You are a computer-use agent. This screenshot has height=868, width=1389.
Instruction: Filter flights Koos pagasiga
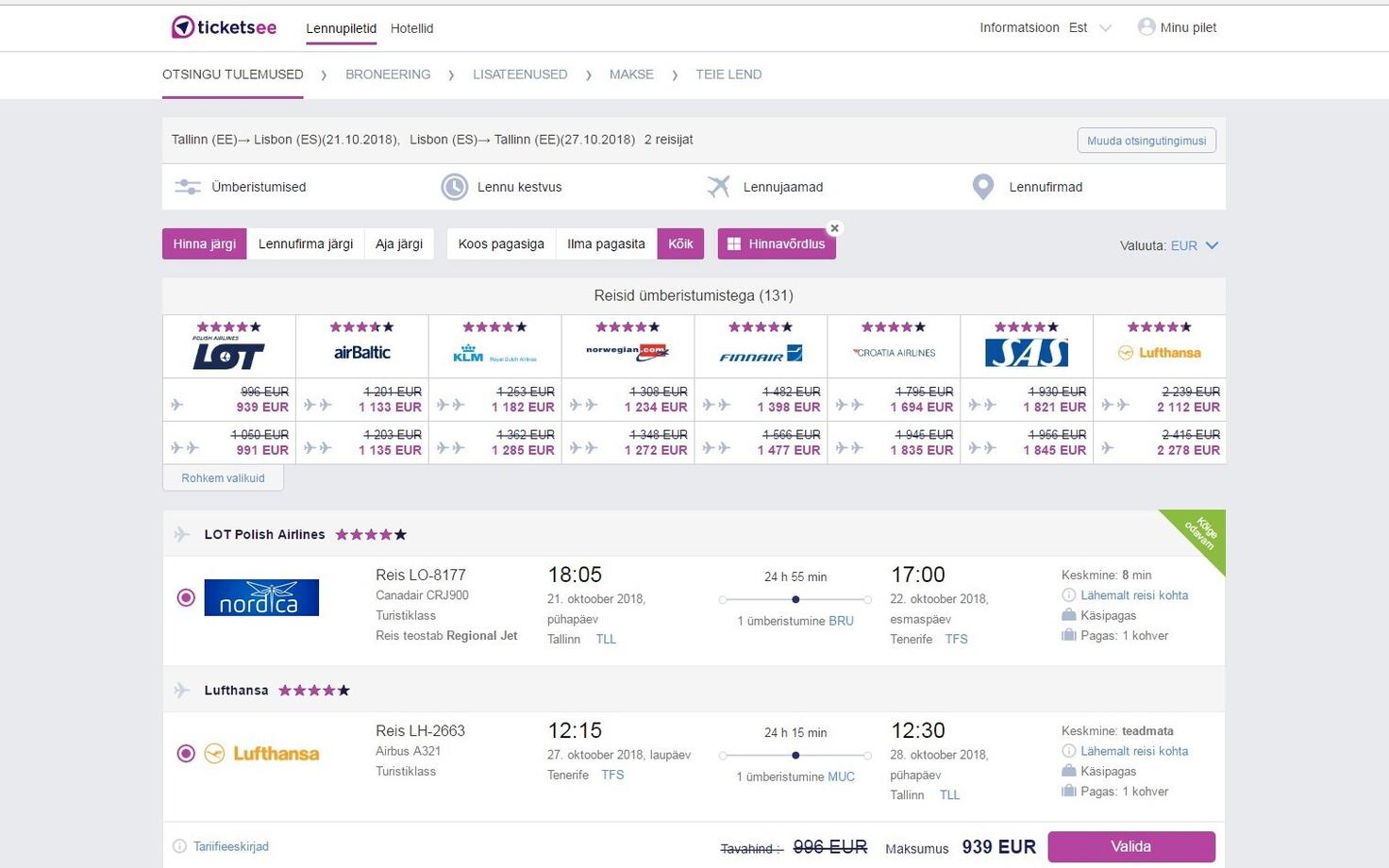tap(501, 243)
